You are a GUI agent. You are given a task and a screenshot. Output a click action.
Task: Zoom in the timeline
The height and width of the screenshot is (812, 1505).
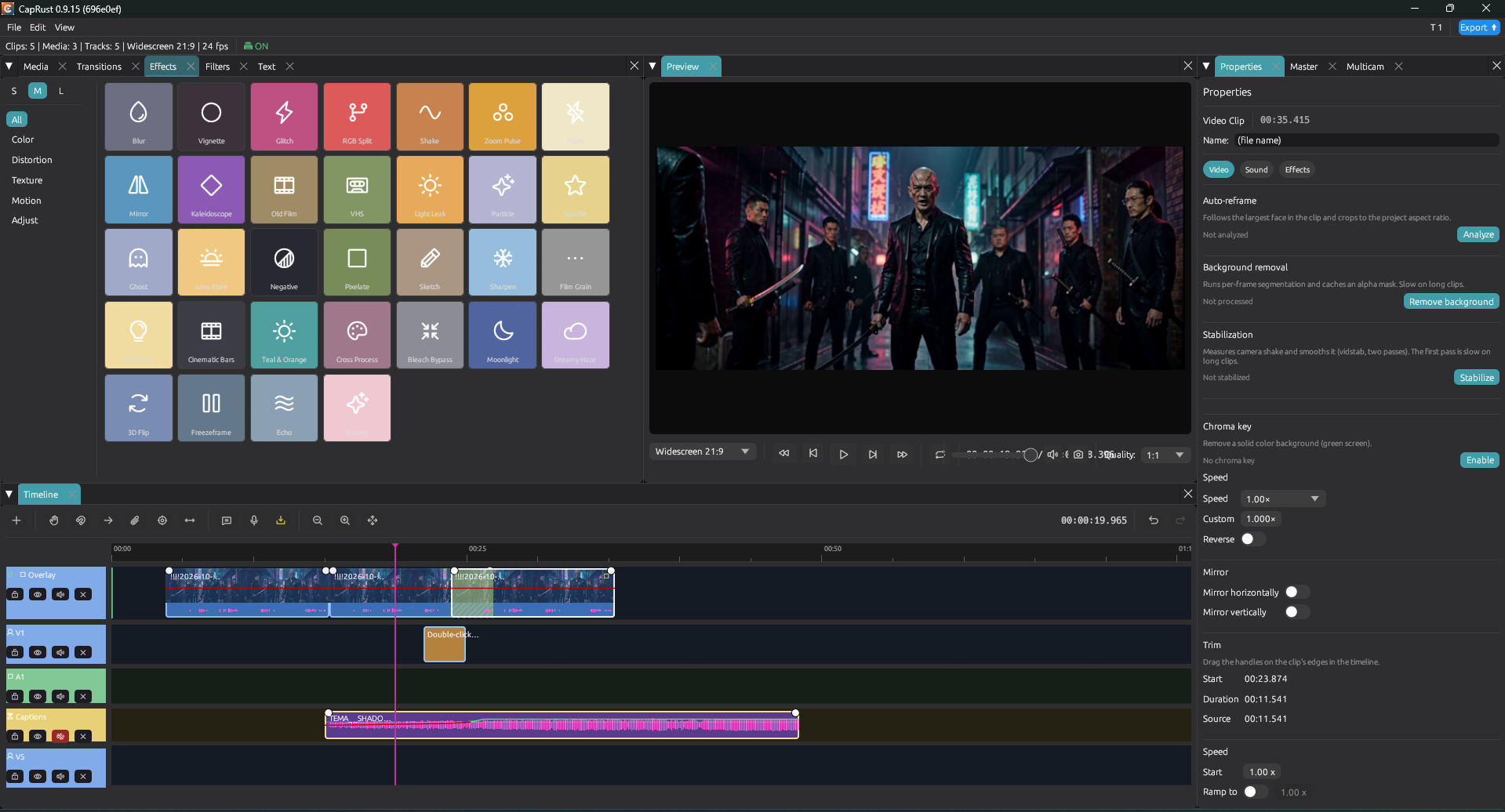(345, 520)
